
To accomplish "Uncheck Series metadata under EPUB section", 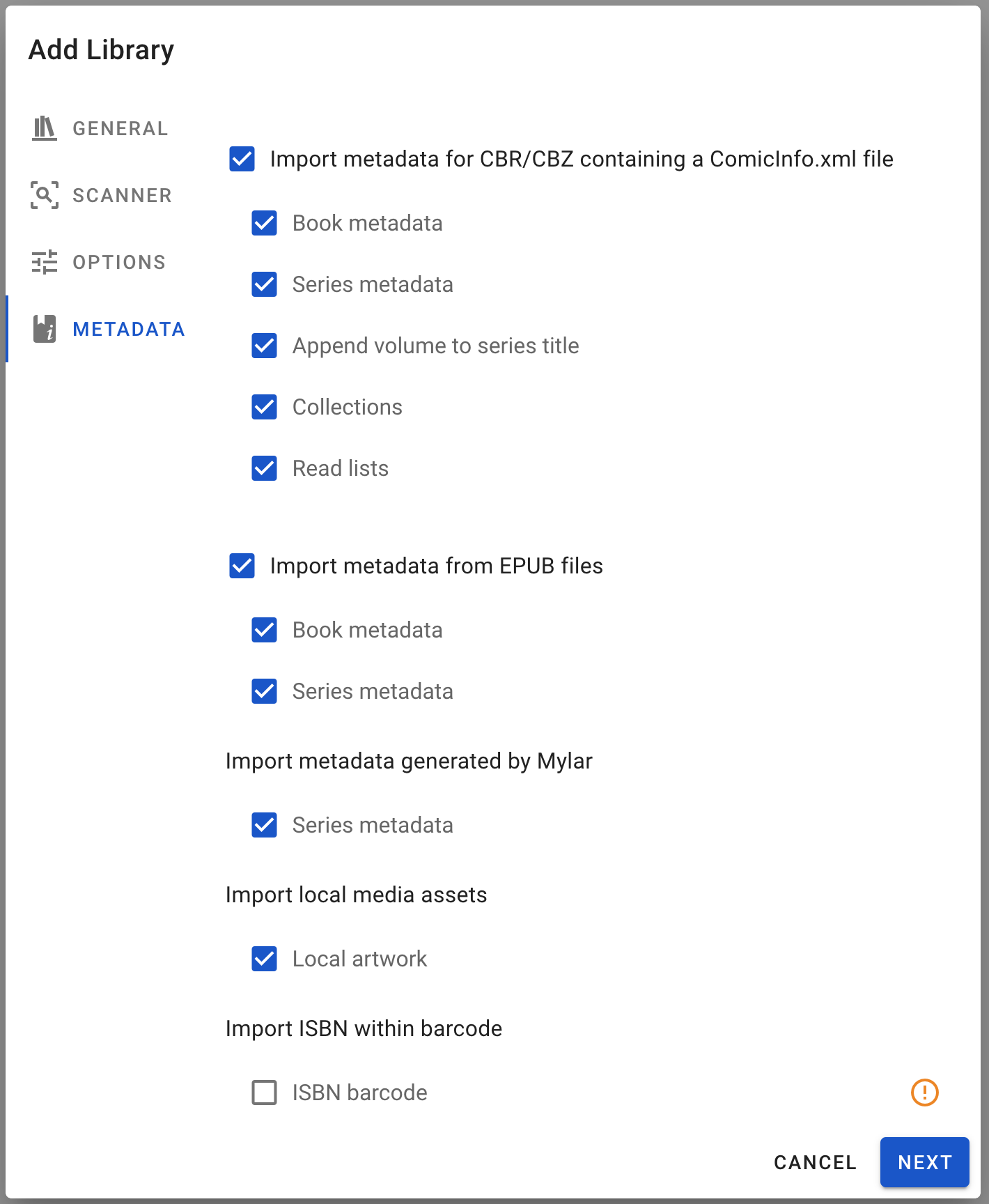I will (263, 691).
